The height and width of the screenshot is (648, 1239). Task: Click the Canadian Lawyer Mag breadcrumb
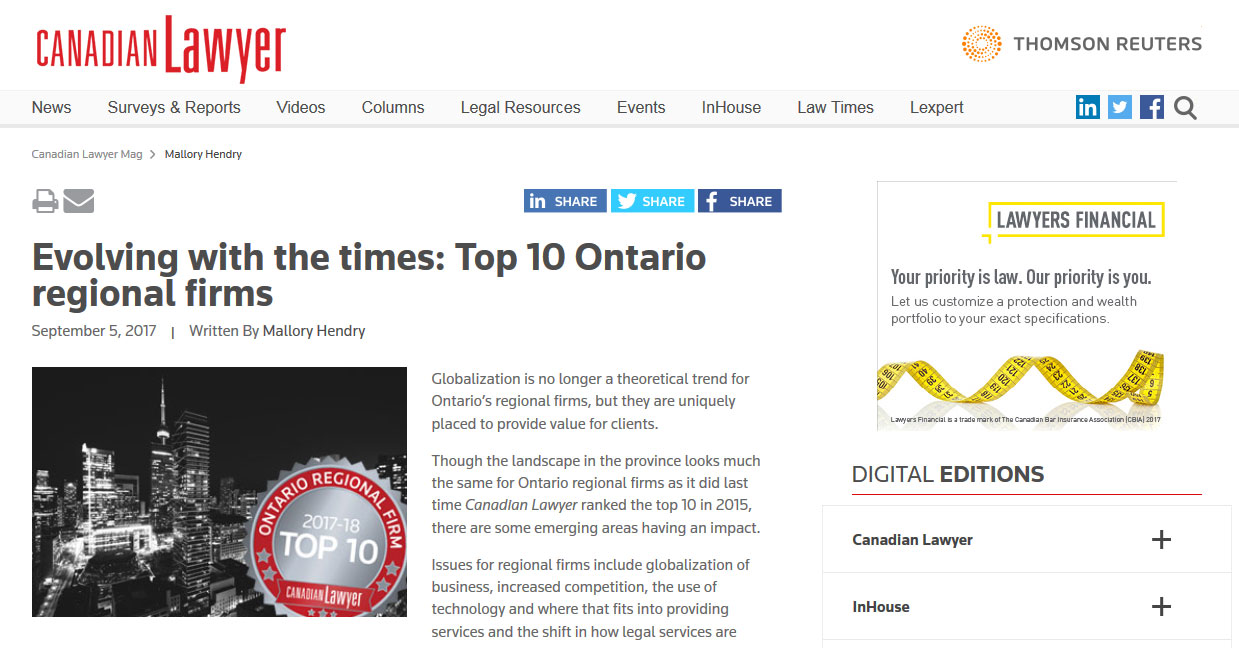(x=87, y=155)
